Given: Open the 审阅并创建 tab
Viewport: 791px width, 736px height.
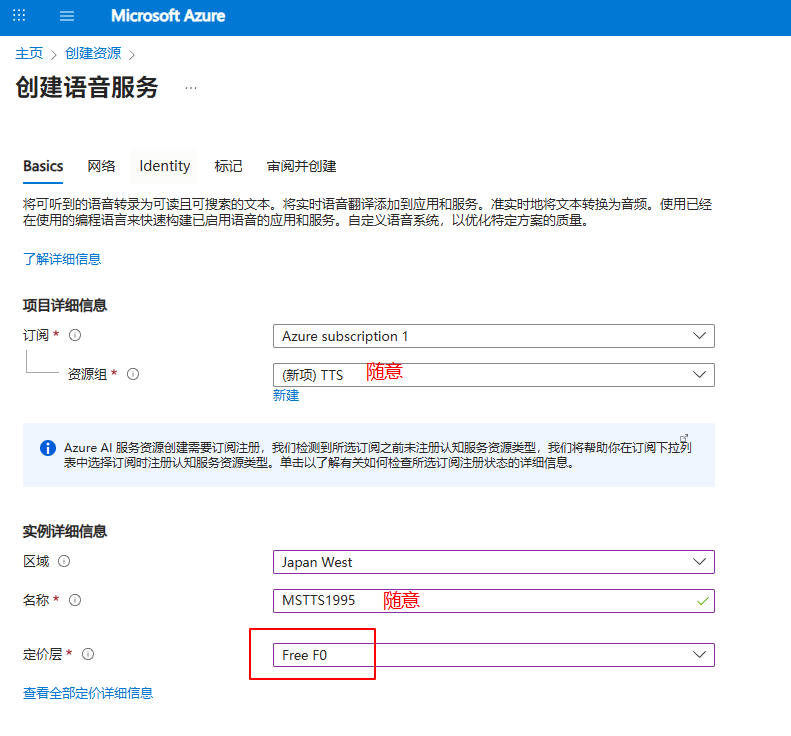Looking at the screenshot, I should 301,166.
